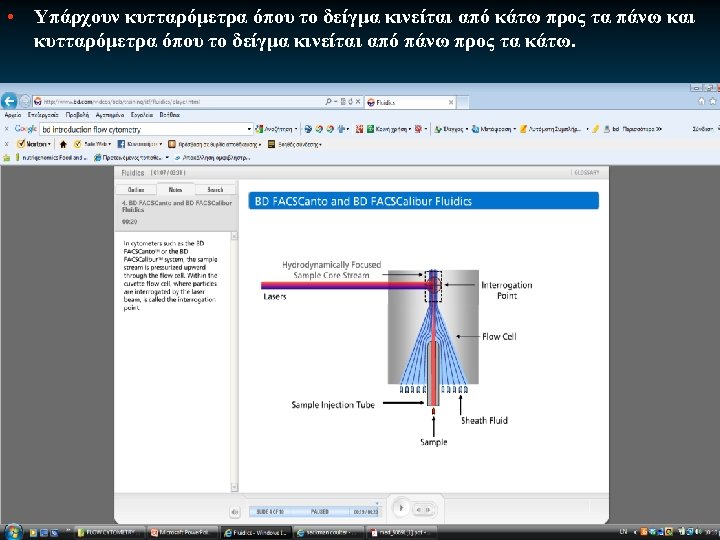Switch to the Notes tab
Image resolution: width=720 pixels, height=540 pixels.
pyautogui.click(x=175, y=189)
